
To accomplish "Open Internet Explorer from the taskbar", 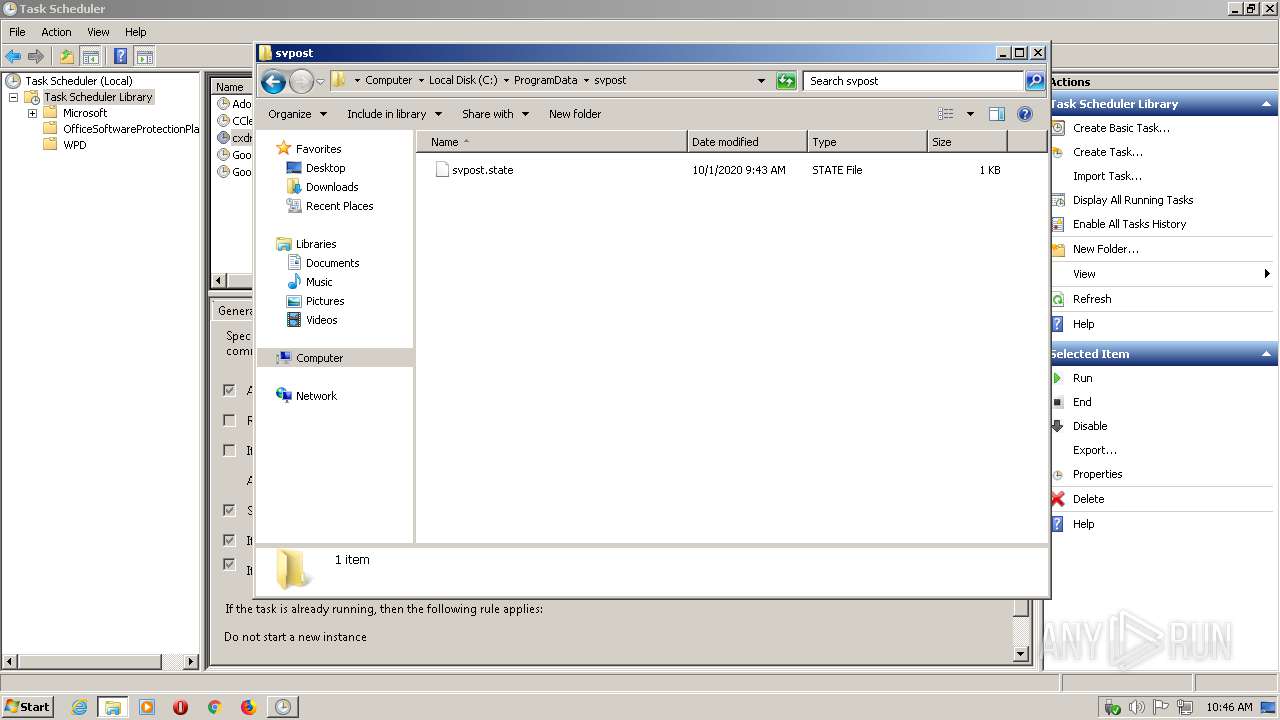I will tap(79, 707).
